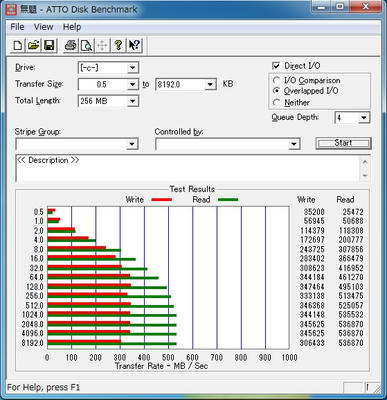This screenshot has width=387, height=400.
Task: Click the status bar text For Help, press F1
Action: pyautogui.click(x=43, y=387)
